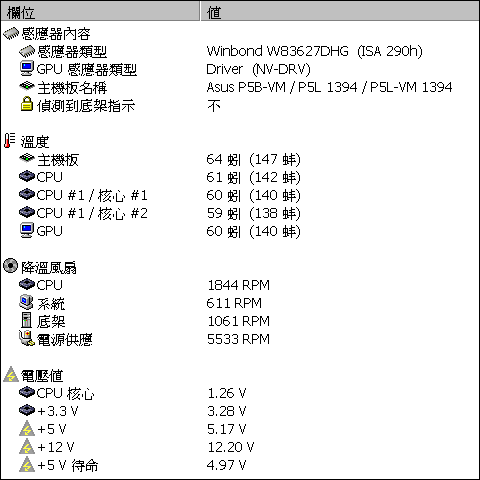Click the +5 V voltage icon
Viewport: 480px width, 480px height.
(x=27, y=428)
